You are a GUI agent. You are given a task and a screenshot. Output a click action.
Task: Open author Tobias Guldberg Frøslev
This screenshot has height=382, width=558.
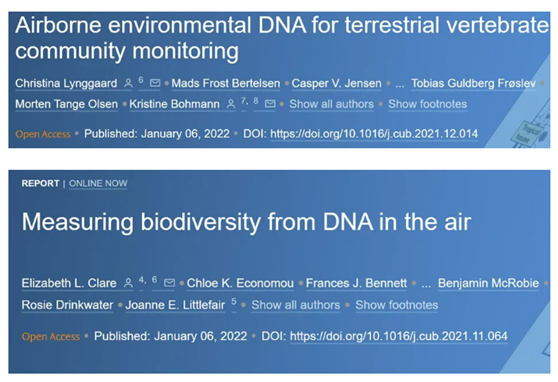click(x=473, y=83)
